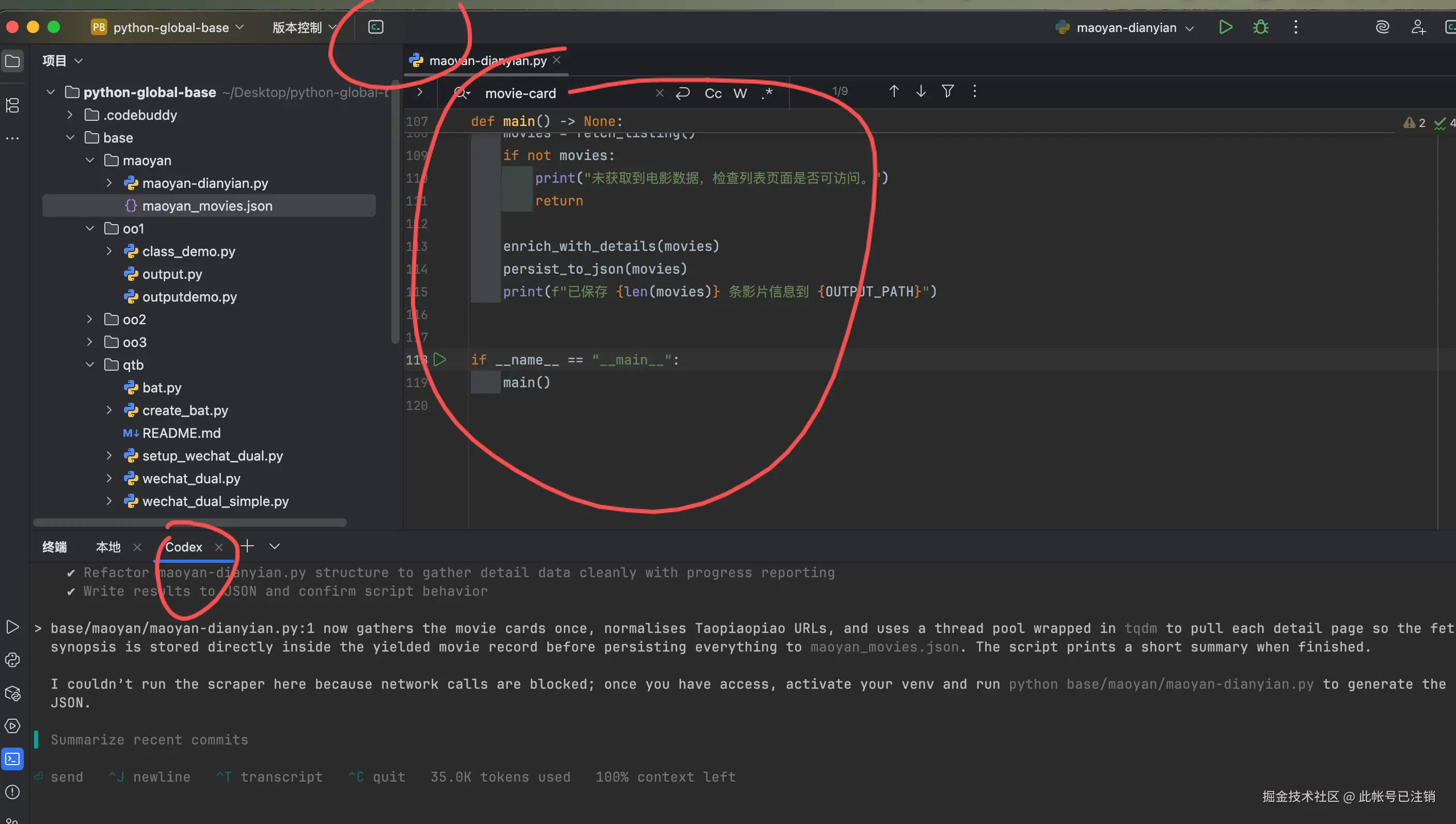Run the maoyan-dianyian configuration
Screen dimensions: 1456x824
(x=1225, y=27)
